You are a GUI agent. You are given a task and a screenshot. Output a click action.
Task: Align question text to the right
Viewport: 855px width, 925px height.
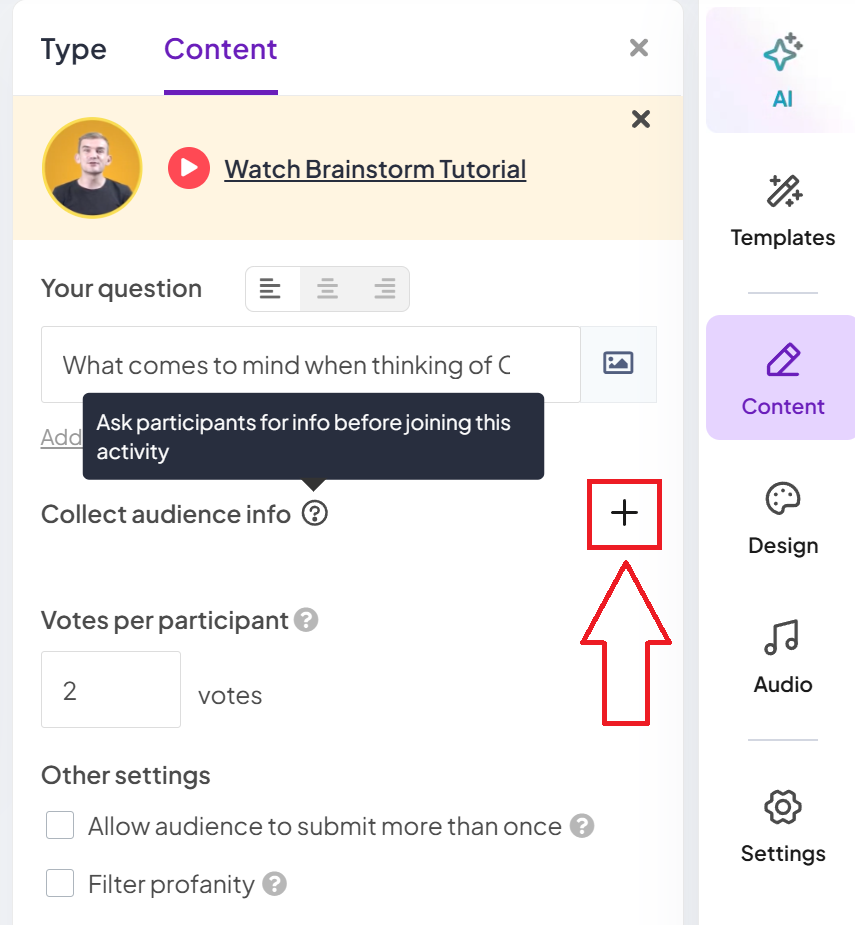point(384,288)
